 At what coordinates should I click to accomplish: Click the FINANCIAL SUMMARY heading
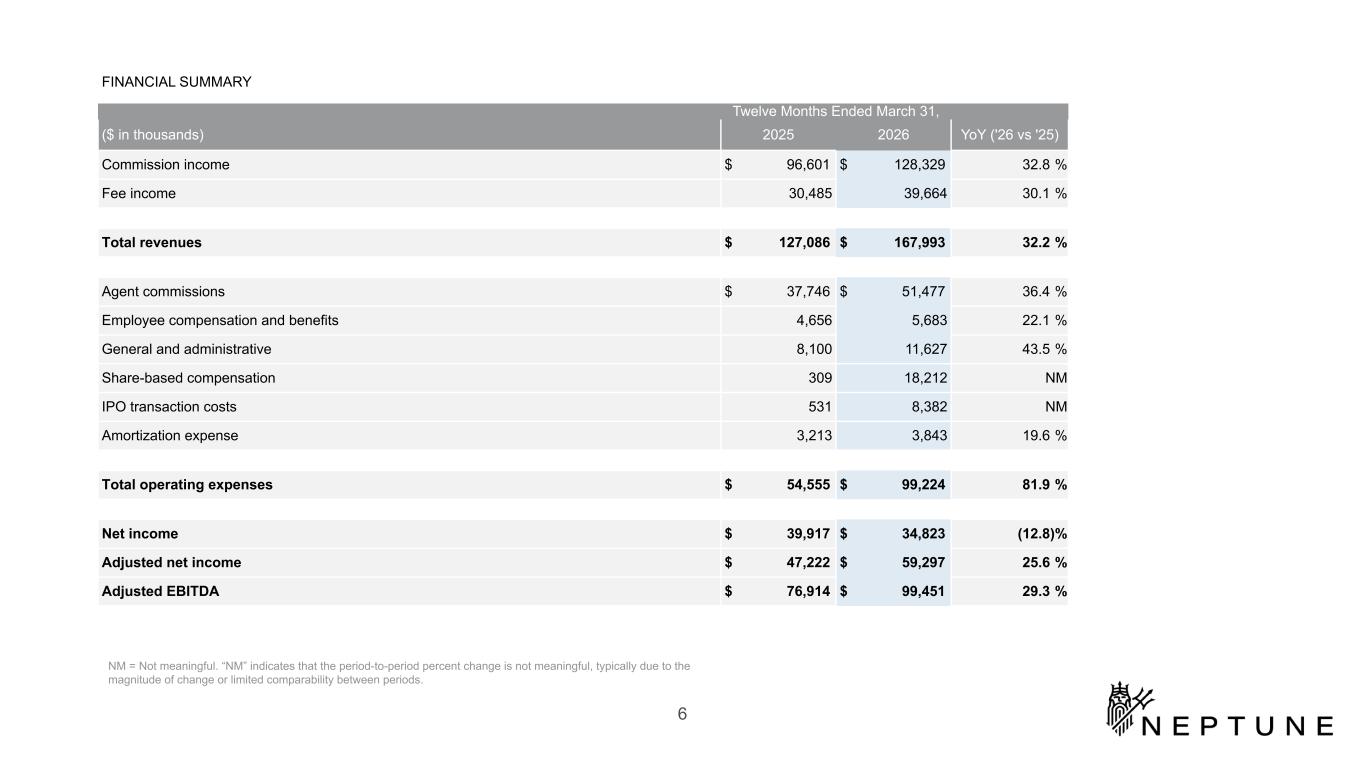click(177, 82)
